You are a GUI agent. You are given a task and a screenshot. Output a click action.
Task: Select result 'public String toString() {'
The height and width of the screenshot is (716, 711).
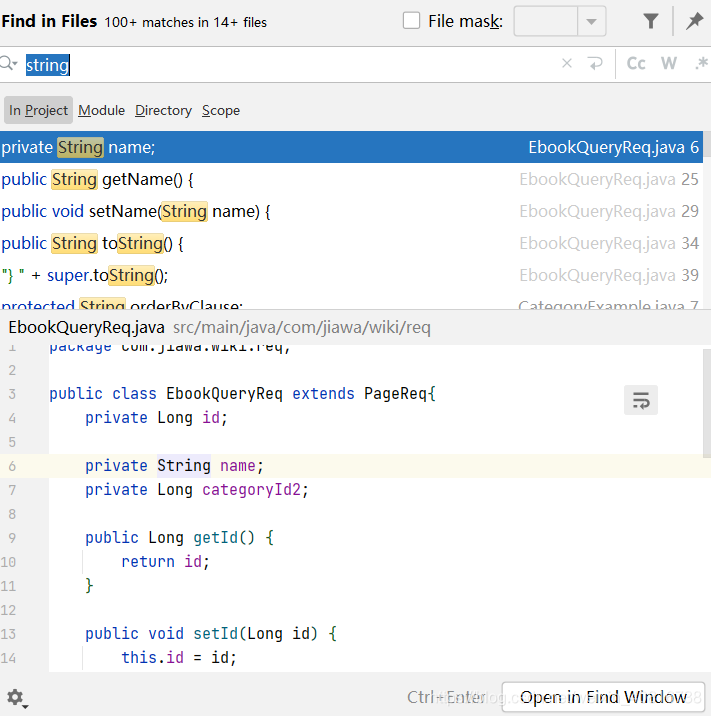[351, 243]
